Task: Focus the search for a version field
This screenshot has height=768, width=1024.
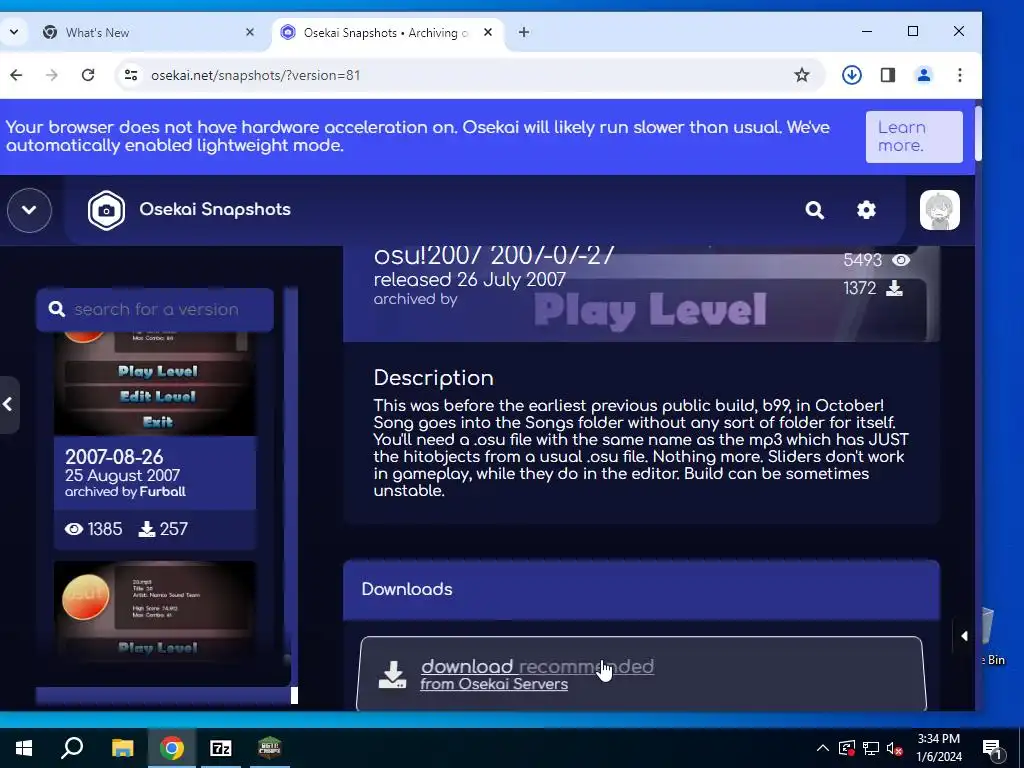Action: pyautogui.click(x=155, y=310)
